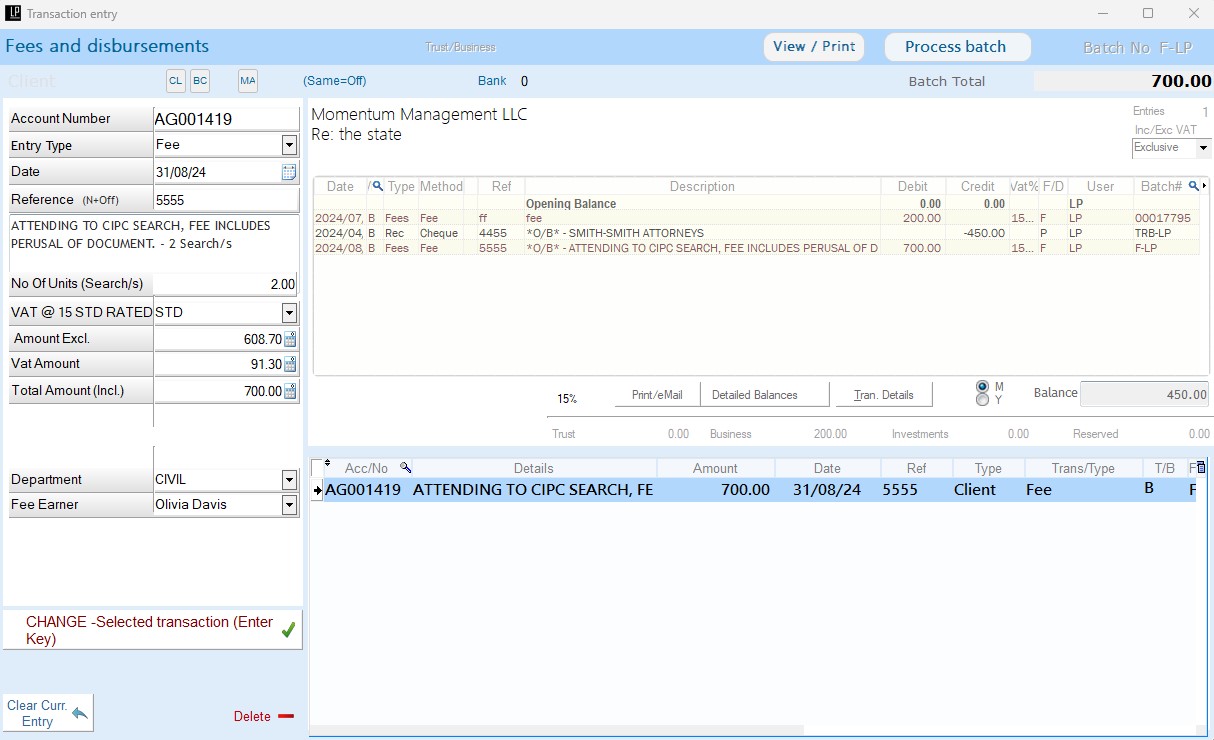Open the Inc/Exc VAT Exclusive dropdown

point(1203,148)
